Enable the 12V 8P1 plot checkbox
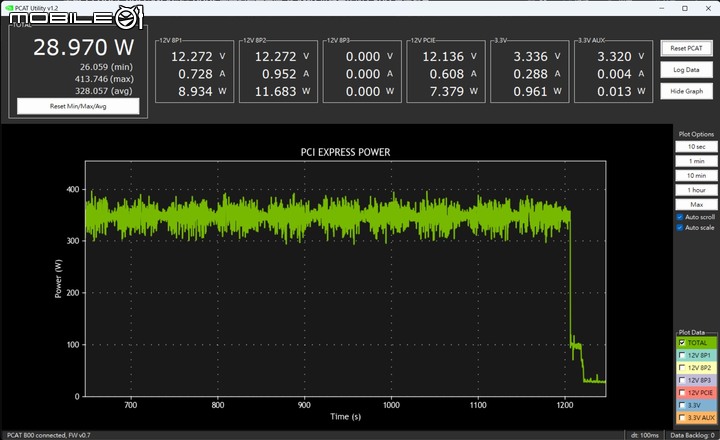720x440 pixels. [x=682, y=355]
